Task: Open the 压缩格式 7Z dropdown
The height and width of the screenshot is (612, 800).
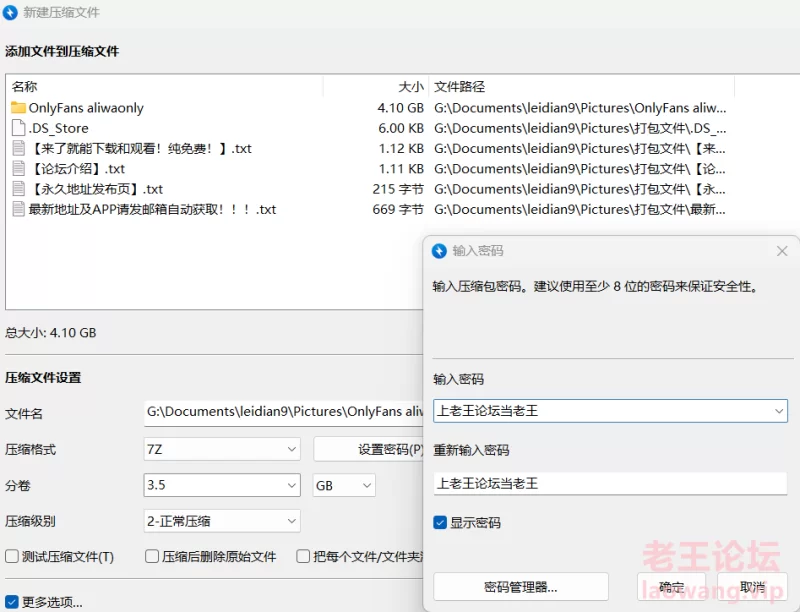Action: click(x=222, y=449)
